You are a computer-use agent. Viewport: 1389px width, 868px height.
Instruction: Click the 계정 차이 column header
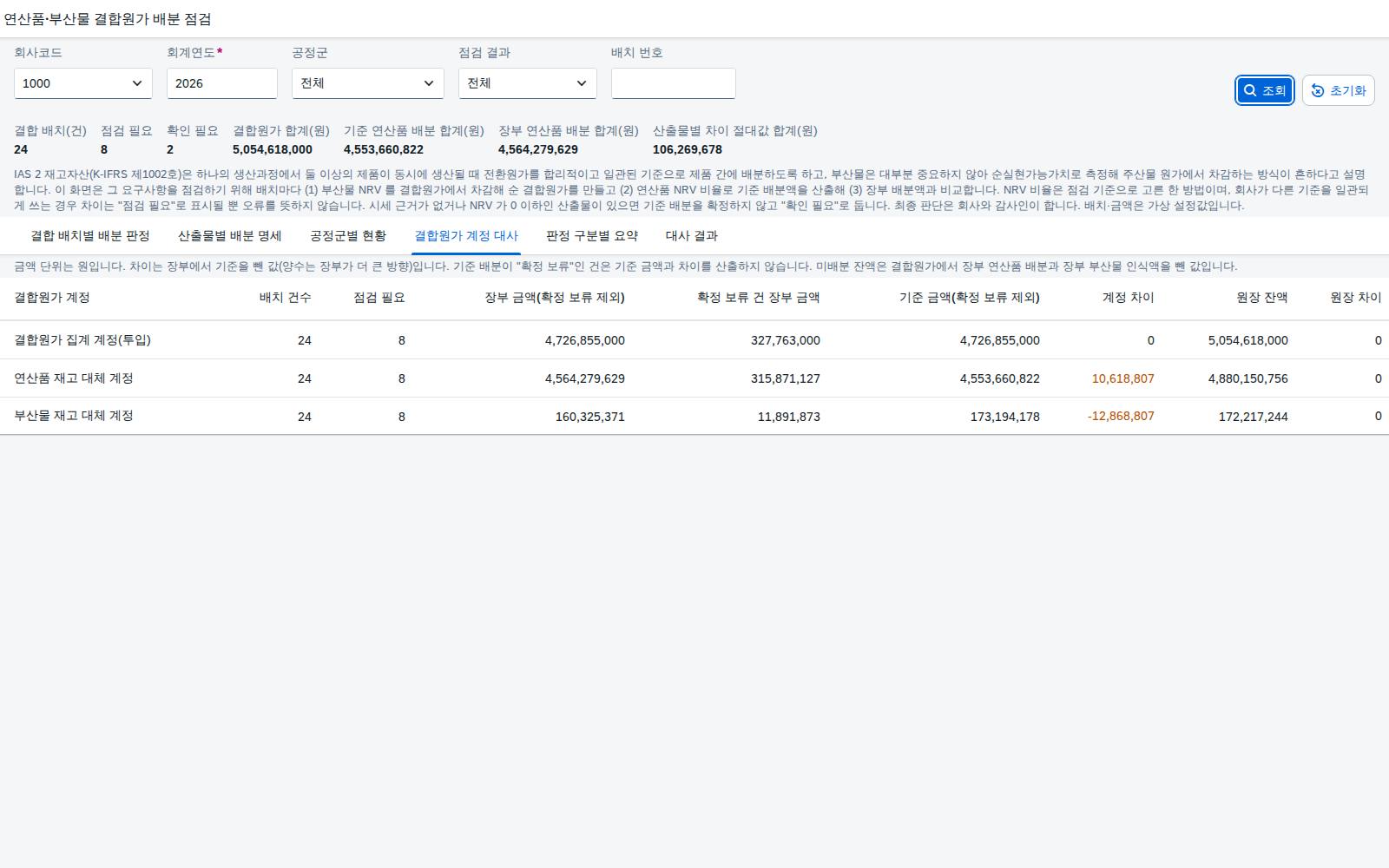(1129, 298)
